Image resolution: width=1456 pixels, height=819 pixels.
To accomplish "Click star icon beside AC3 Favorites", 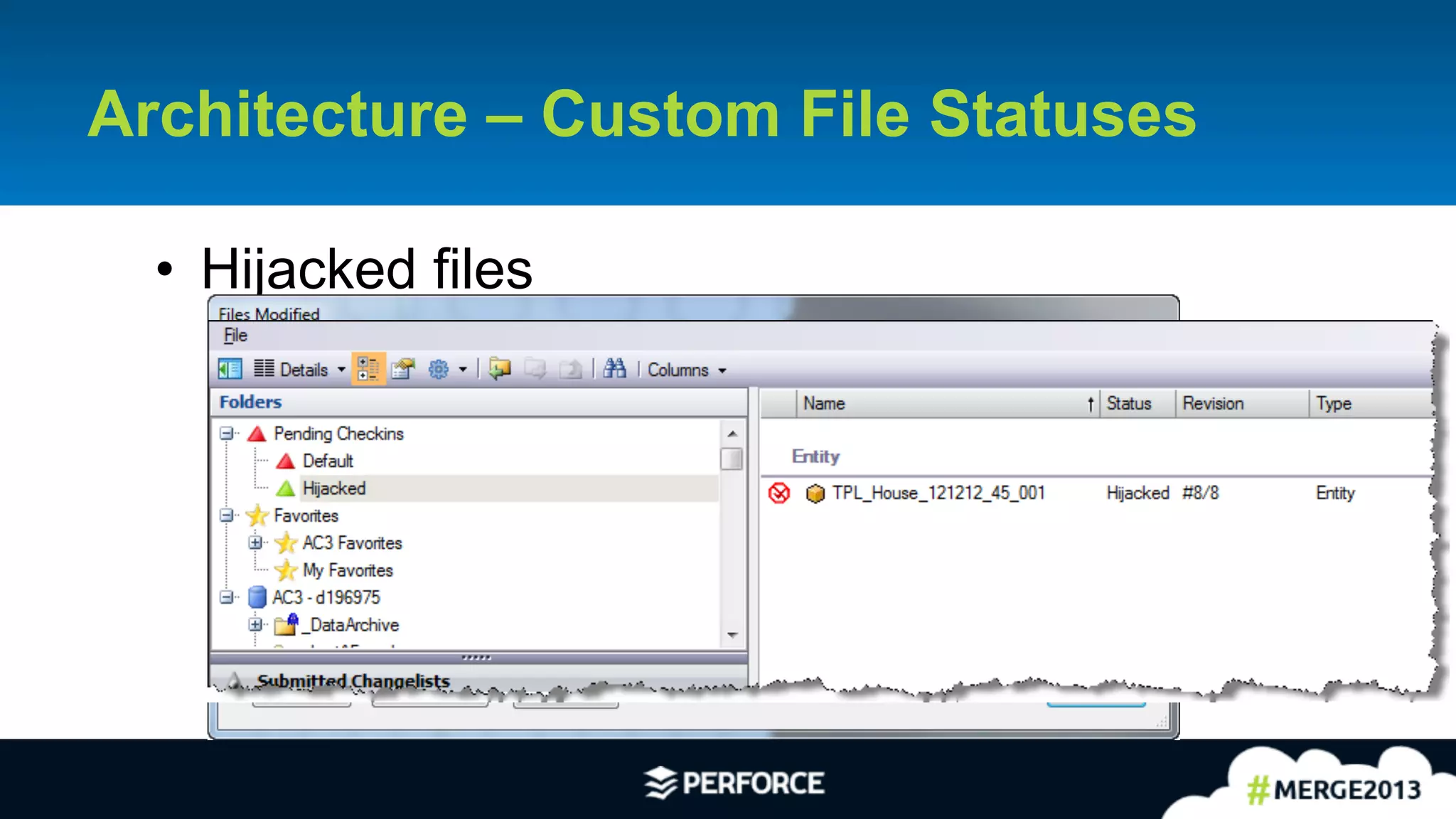I will coord(286,543).
